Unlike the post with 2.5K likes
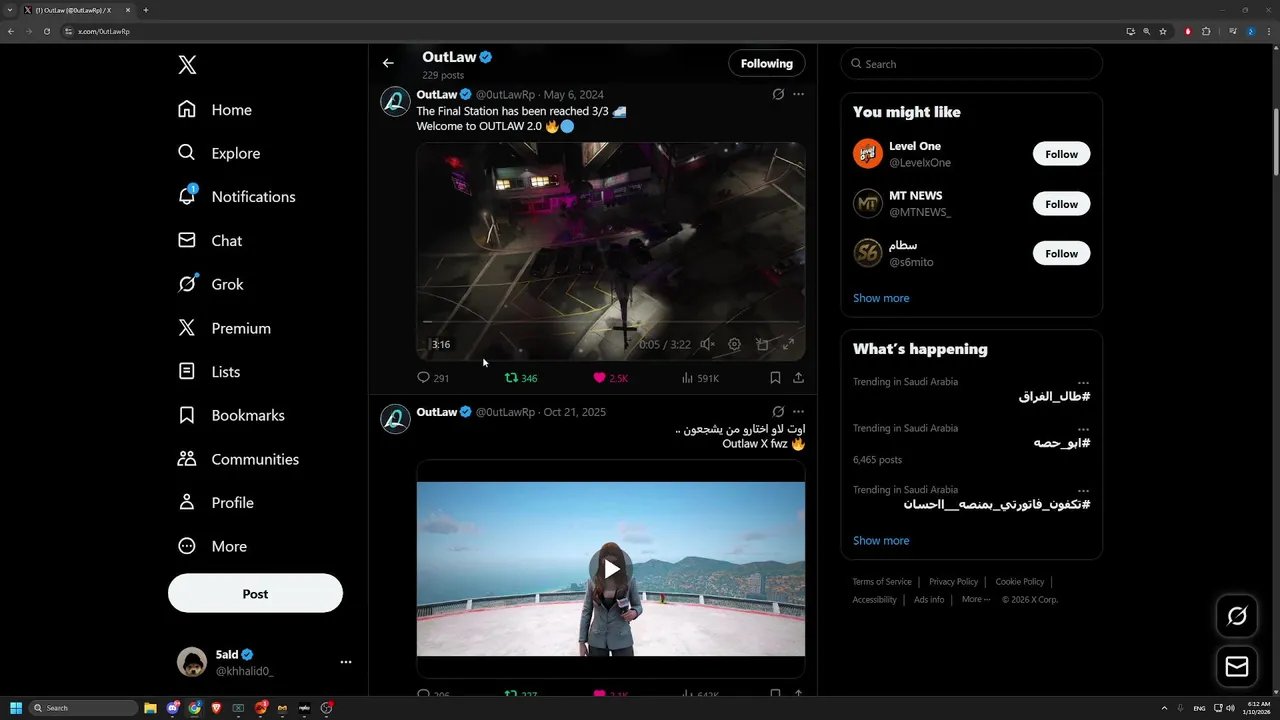Viewport: 1280px width, 720px height. pos(610,378)
